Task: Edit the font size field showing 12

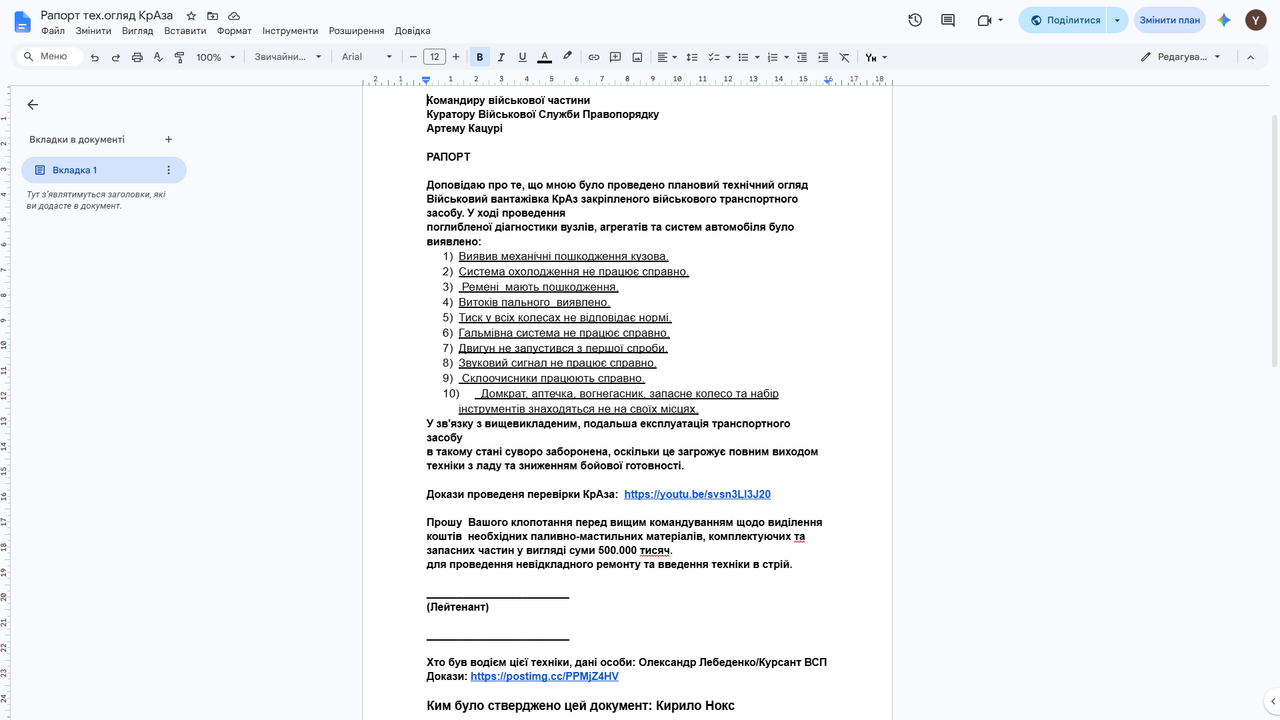Action: point(434,57)
